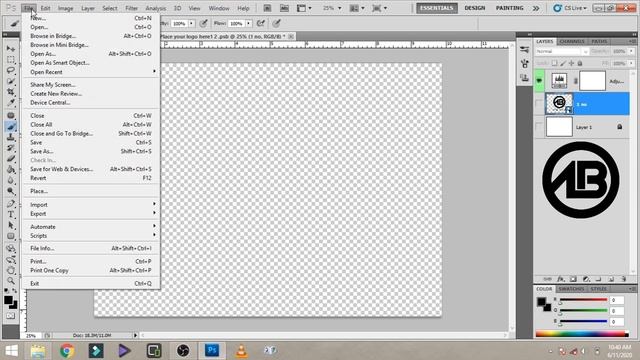
Task: Click the R value input field
Action: 617,300
